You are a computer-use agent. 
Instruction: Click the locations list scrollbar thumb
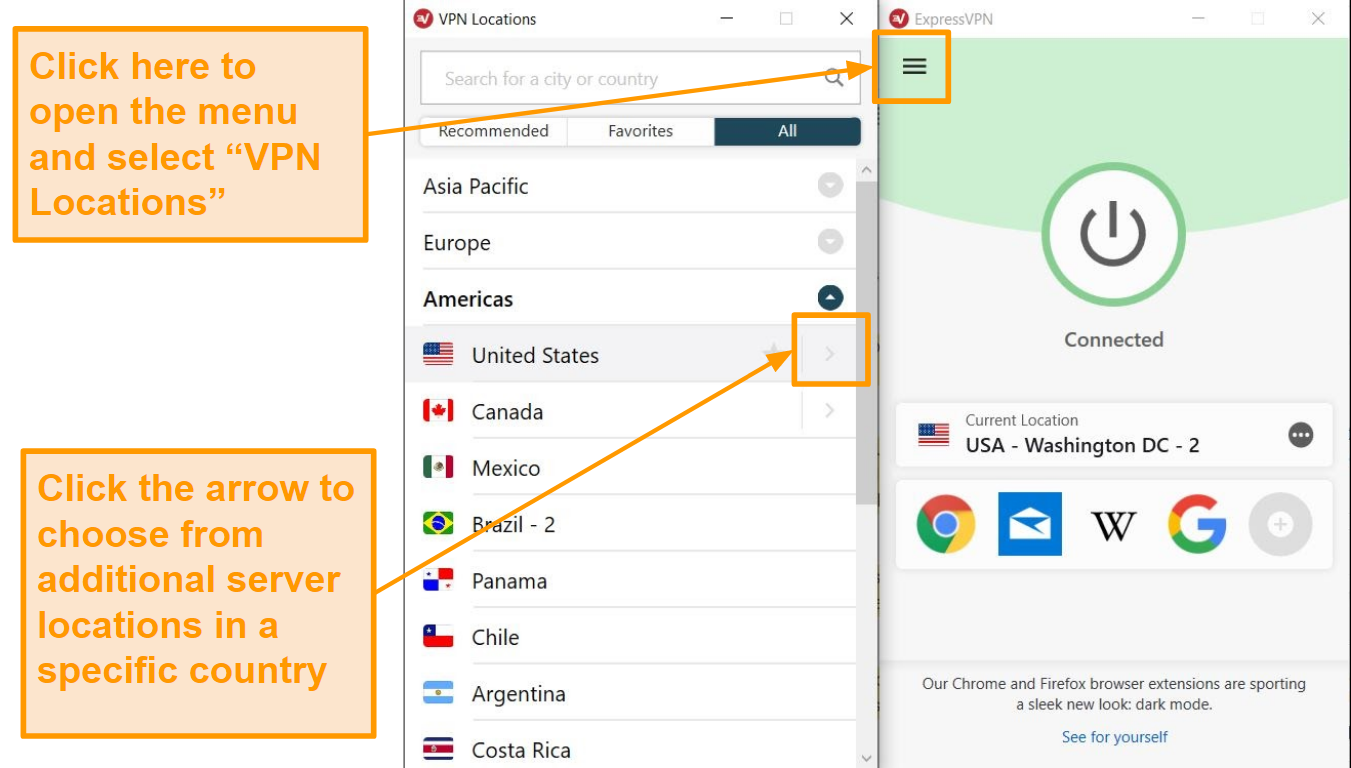pos(866,343)
